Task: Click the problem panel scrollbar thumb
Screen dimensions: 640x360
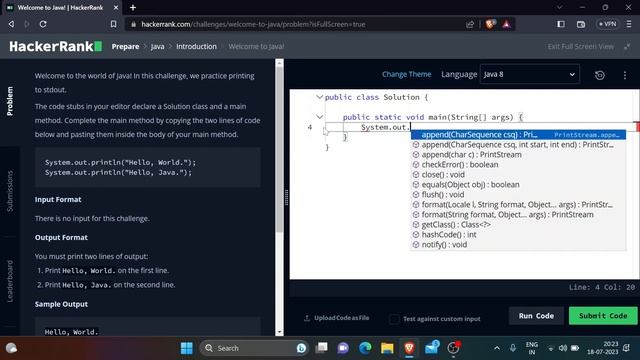Action: [x=279, y=149]
